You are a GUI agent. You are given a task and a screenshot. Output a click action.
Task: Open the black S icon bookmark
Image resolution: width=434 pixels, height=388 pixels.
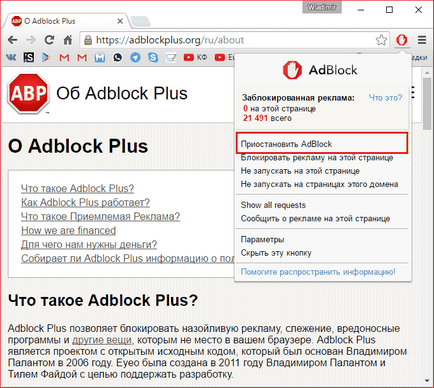(x=29, y=58)
